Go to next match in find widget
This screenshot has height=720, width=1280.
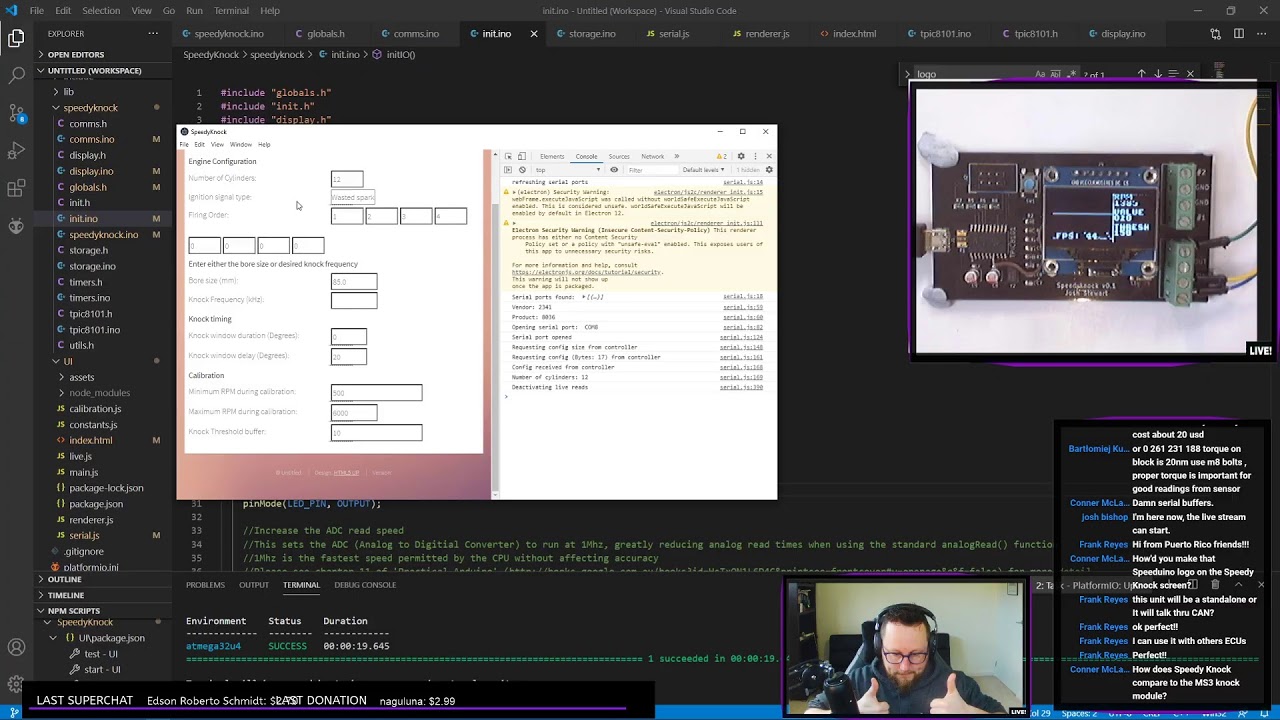pos(1158,74)
